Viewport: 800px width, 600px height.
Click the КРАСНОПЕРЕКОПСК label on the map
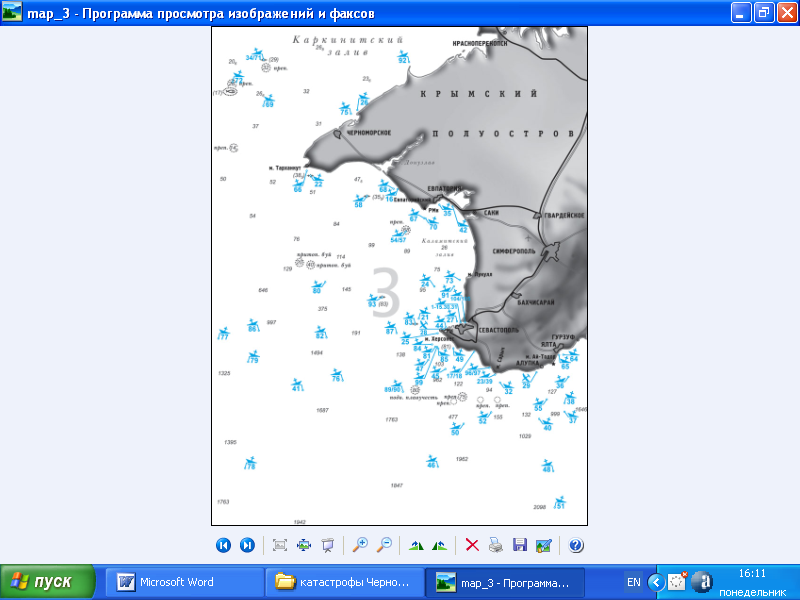480,43
